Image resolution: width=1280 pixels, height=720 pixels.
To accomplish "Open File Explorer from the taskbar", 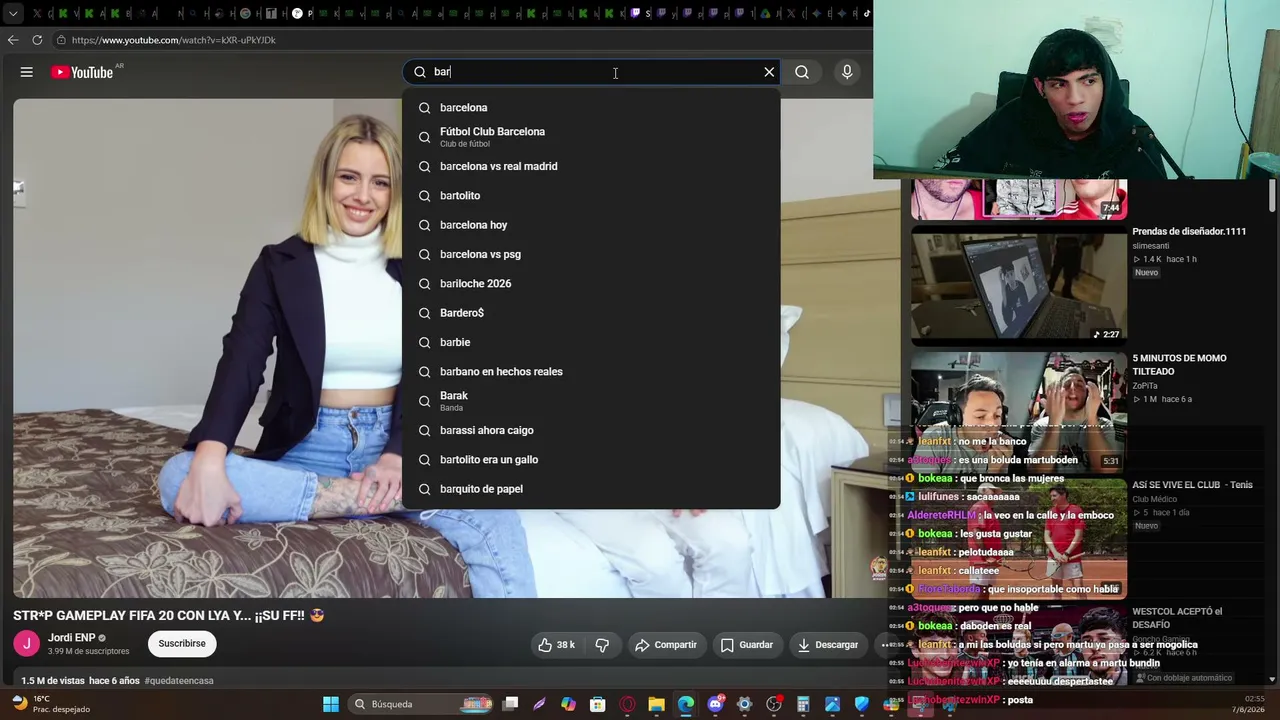I will click(656, 704).
